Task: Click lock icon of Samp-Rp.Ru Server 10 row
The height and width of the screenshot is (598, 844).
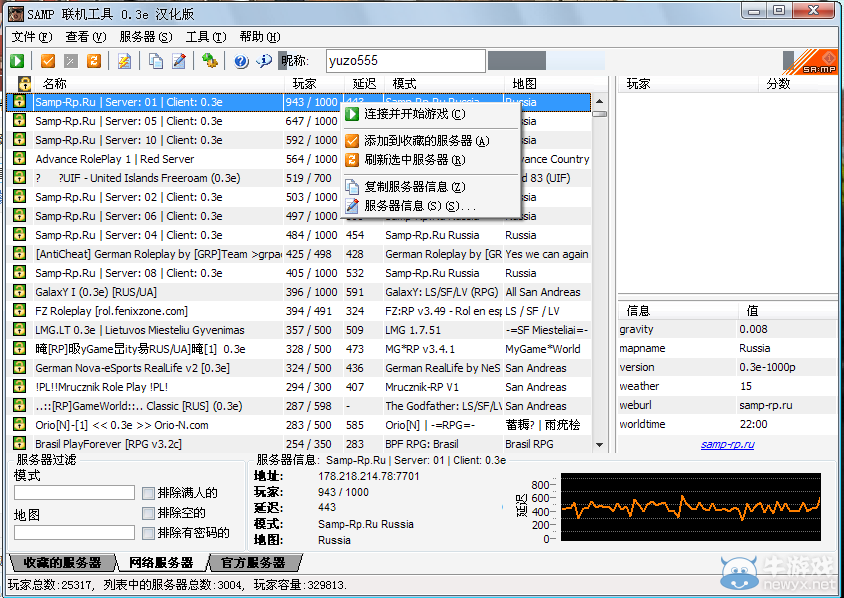Action: 19,139
